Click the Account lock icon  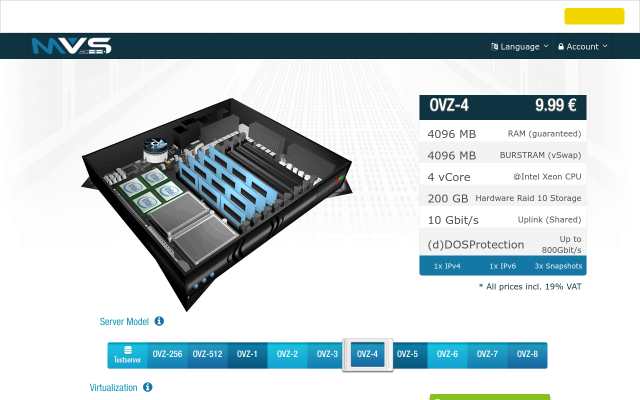coord(561,46)
